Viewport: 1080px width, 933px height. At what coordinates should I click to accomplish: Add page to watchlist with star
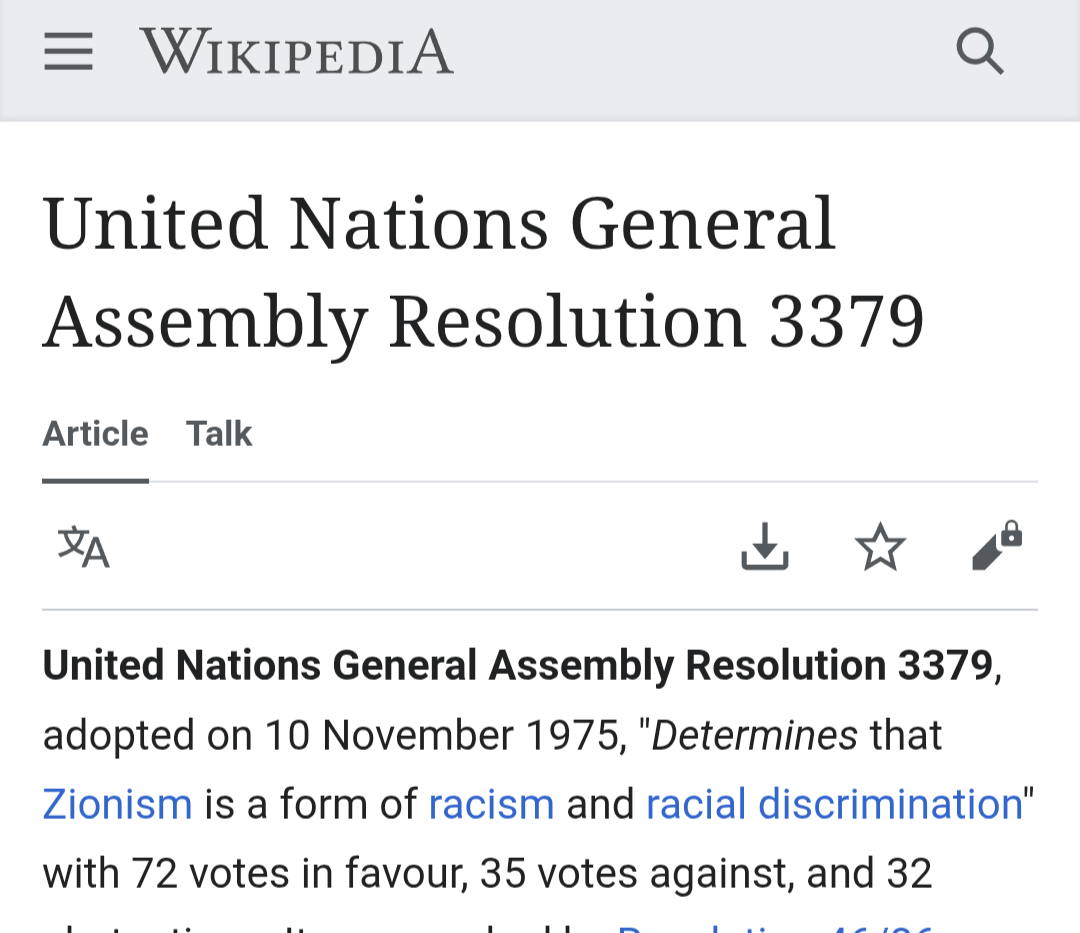[x=880, y=547]
